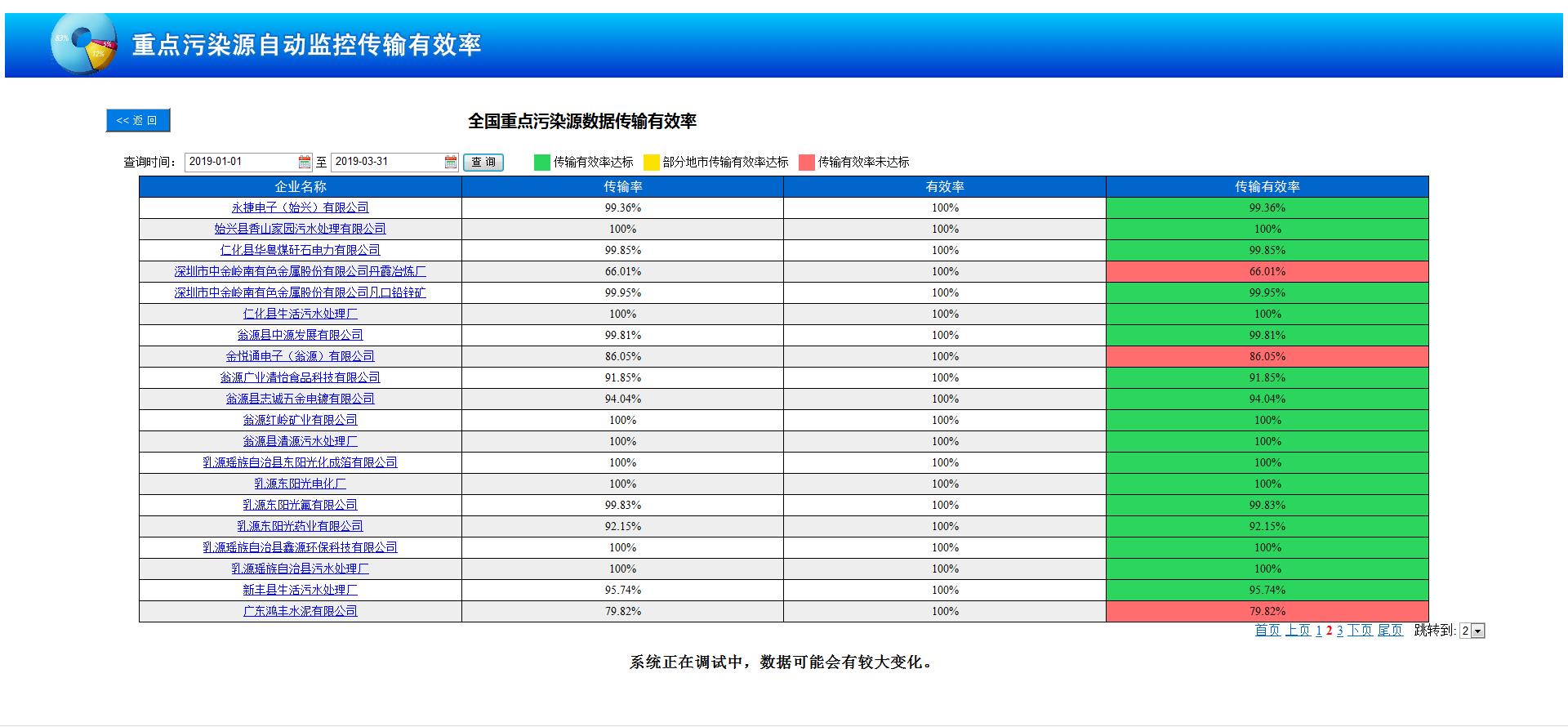Click the 查询 query button
This screenshot has width=1568, height=727.
[x=483, y=162]
